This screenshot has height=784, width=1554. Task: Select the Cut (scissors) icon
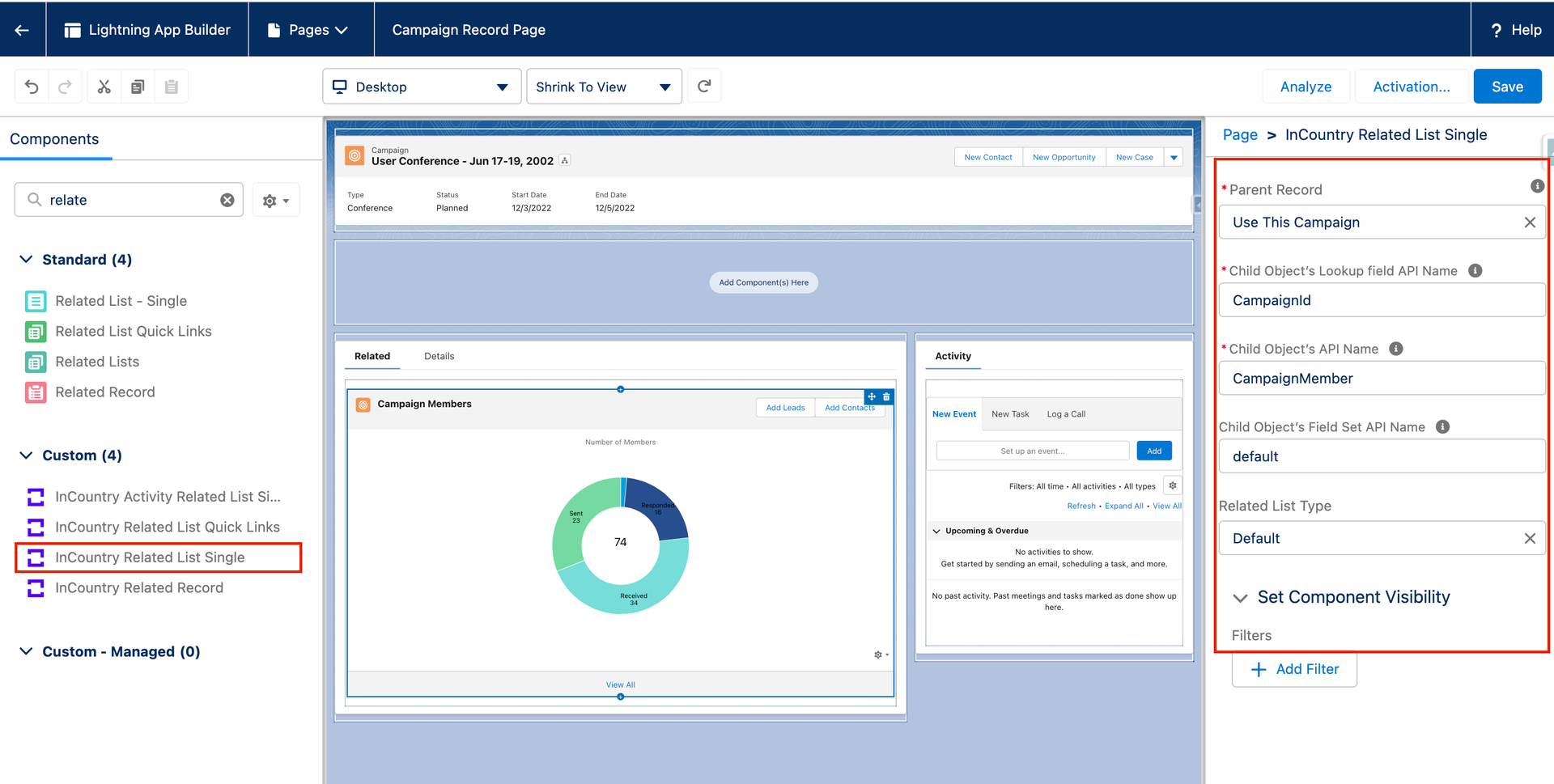pos(104,86)
